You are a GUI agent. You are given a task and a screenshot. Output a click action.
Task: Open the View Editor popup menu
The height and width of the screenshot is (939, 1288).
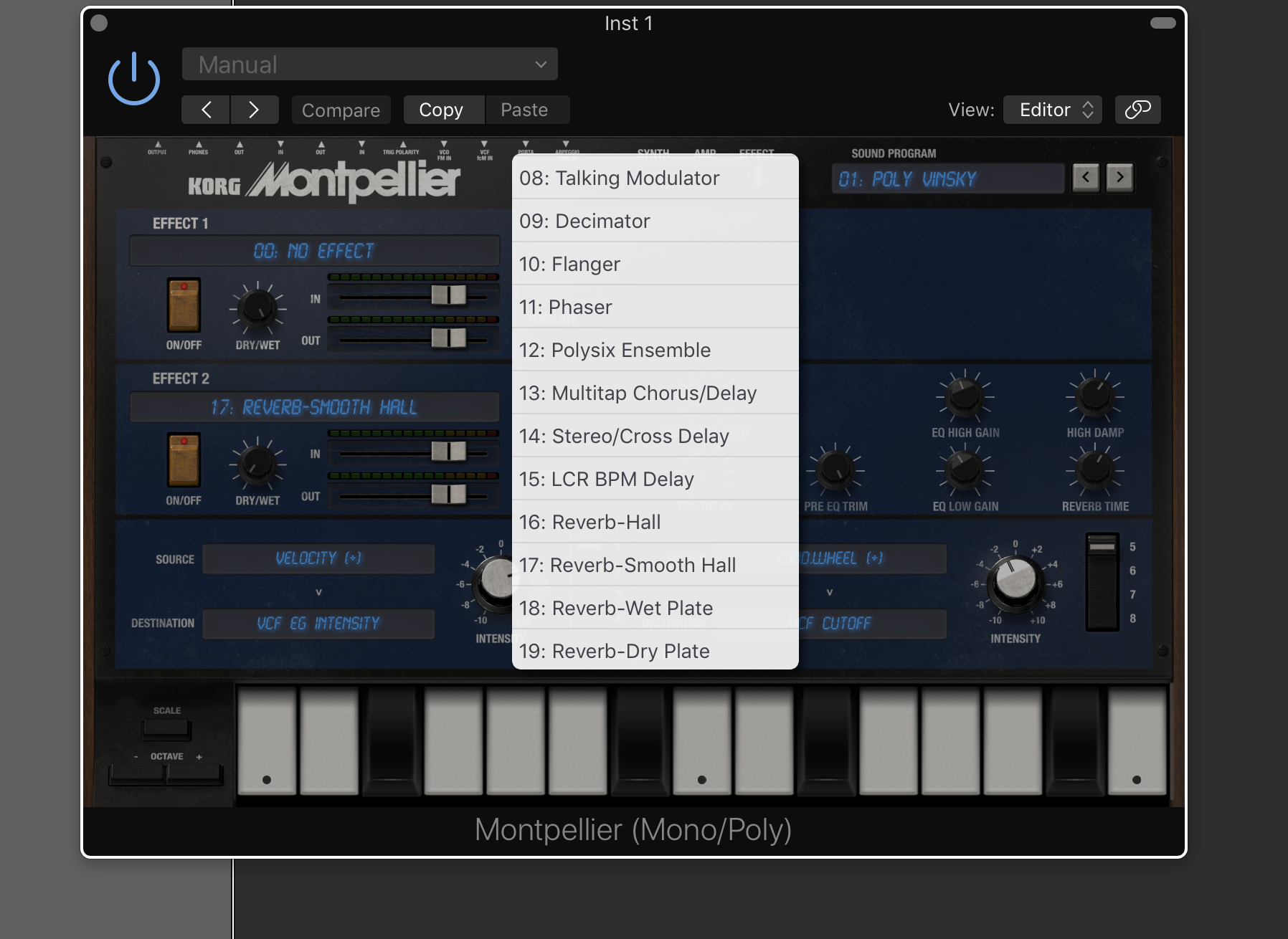[x=1053, y=110]
